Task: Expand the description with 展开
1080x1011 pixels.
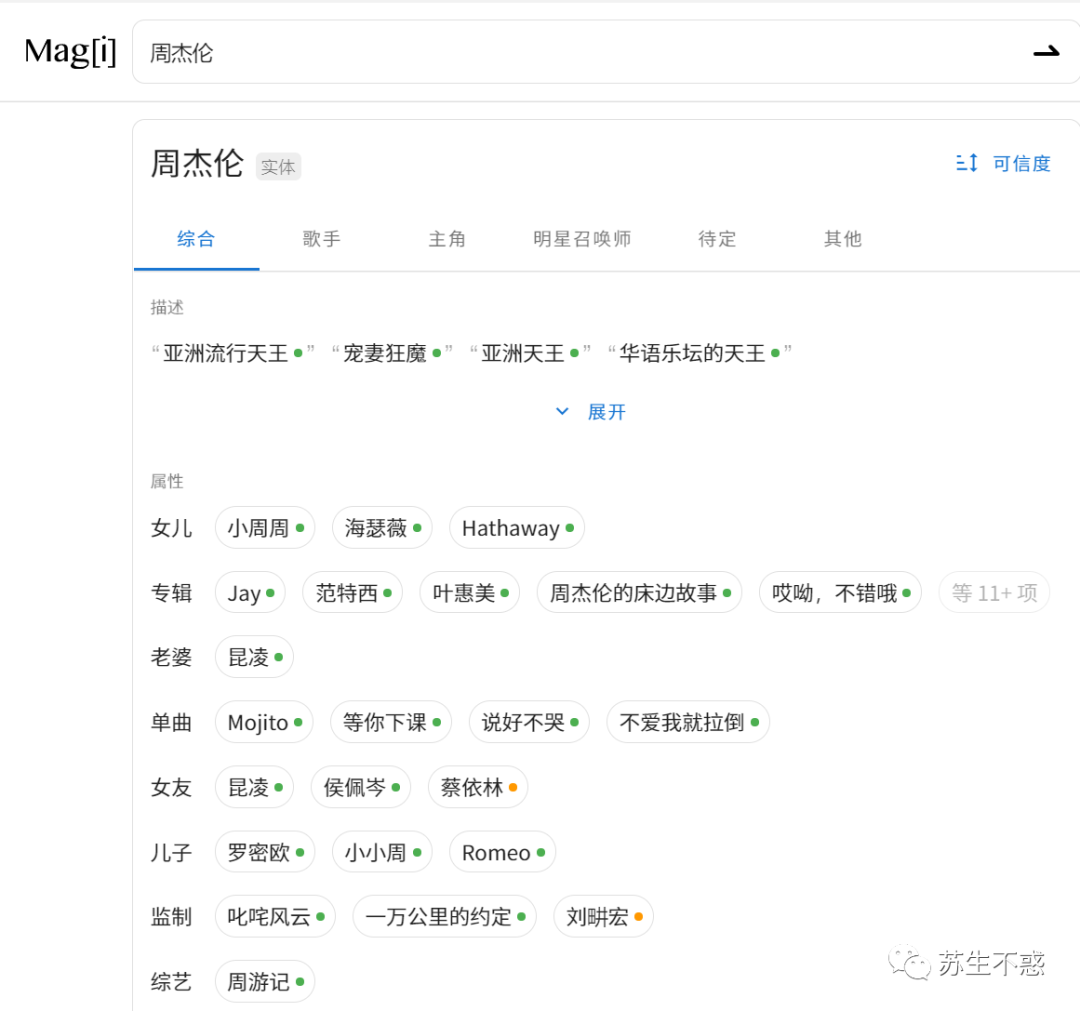Action: (606, 412)
